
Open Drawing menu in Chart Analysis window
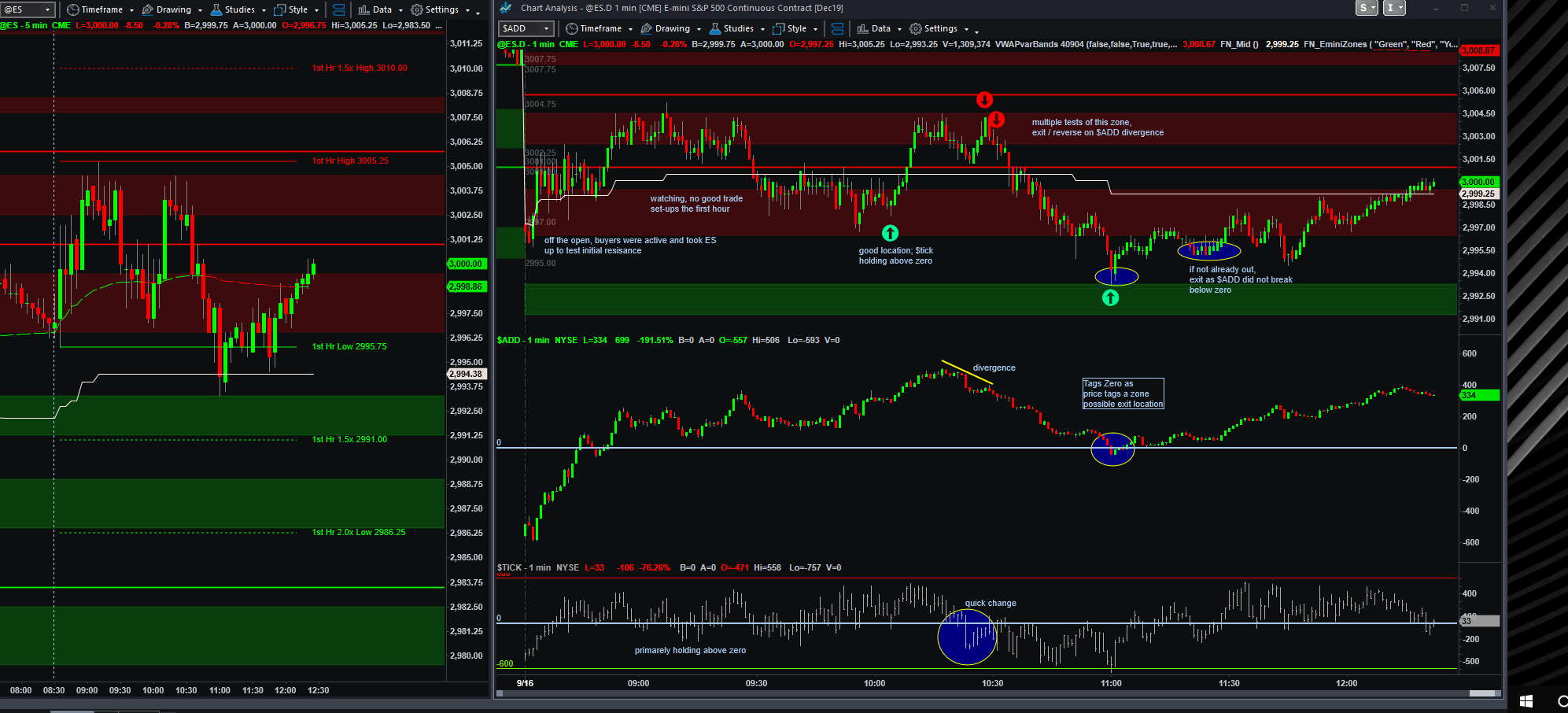tap(670, 28)
